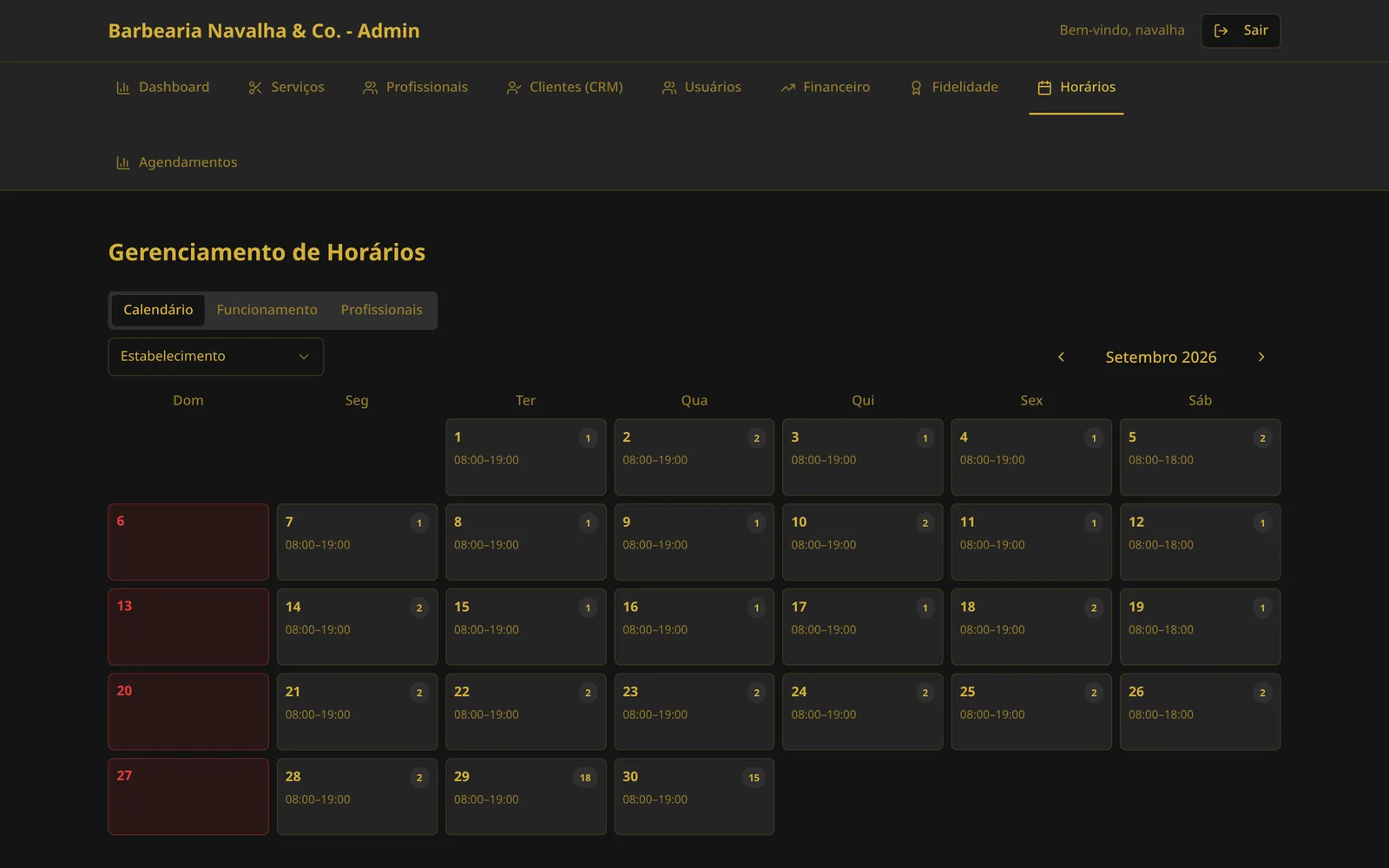Click the scissors icon for Serviços

pyautogui.click(x=255, y=88)
